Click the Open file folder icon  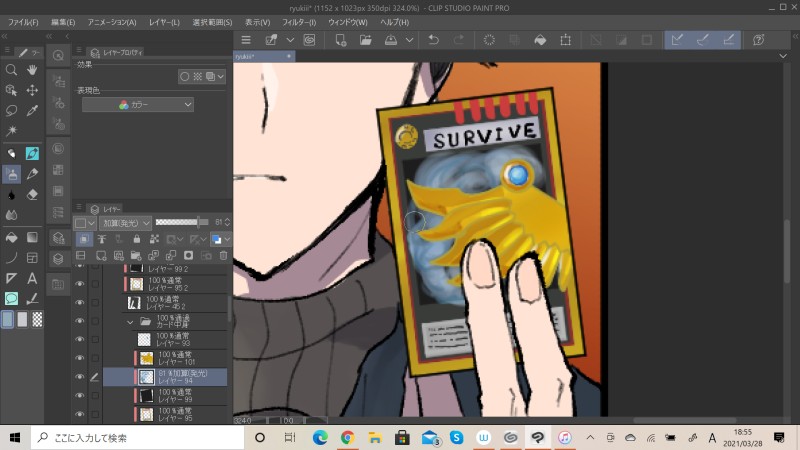pyautogui.click(x=365, y=40)
